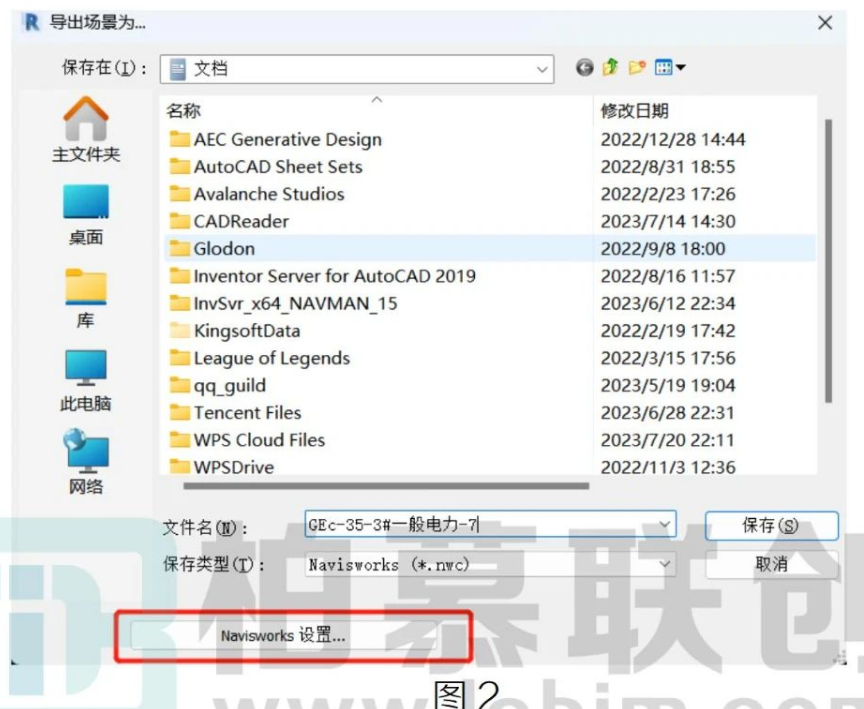This screenshot has width=864, height=709.
Task: Open the 保存类型 file type dropdown
Action: [665, 564]
